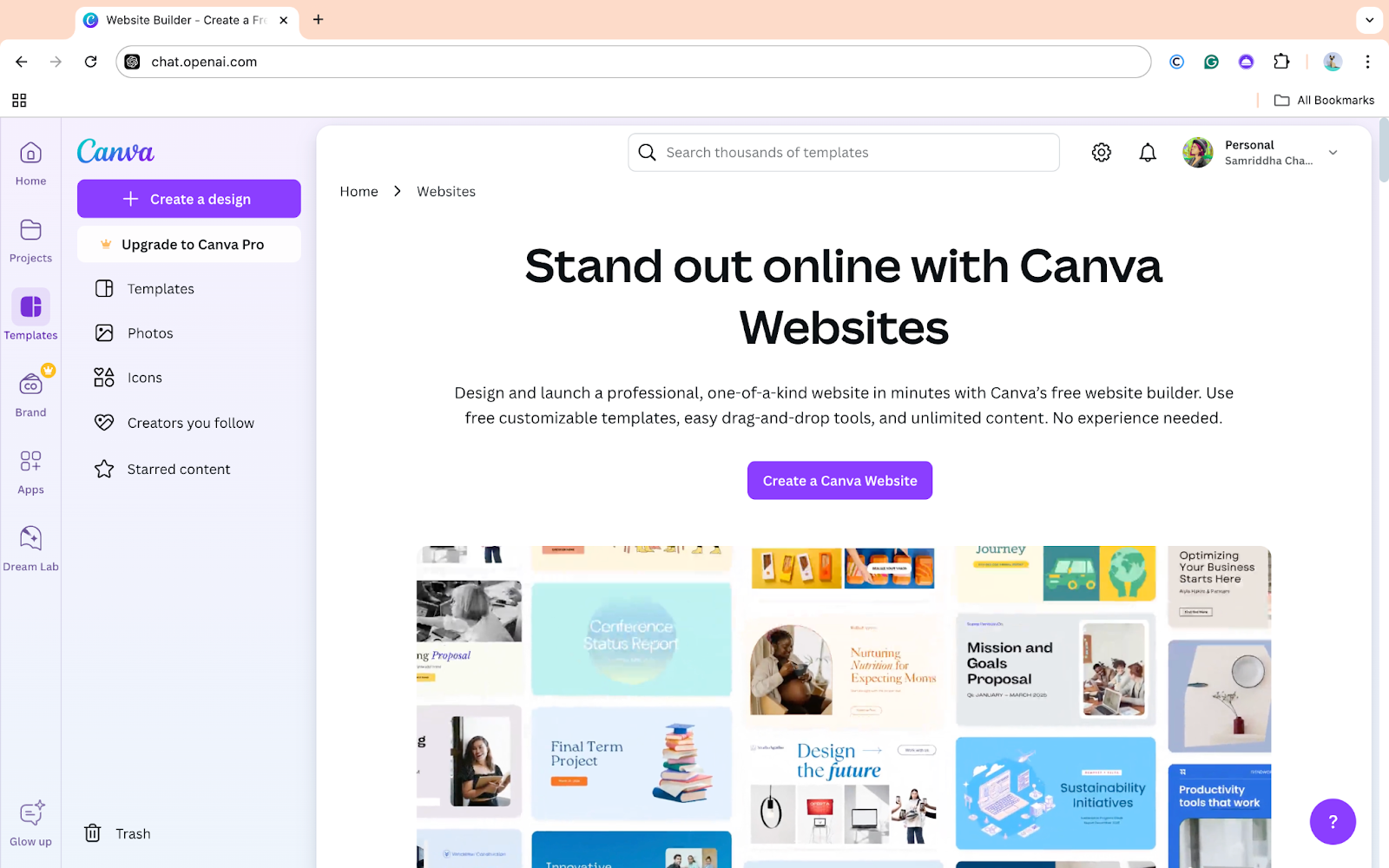Screen dimensions: 1389x868
Task: Open the settings gear icon
Action: pos(1101,153)
